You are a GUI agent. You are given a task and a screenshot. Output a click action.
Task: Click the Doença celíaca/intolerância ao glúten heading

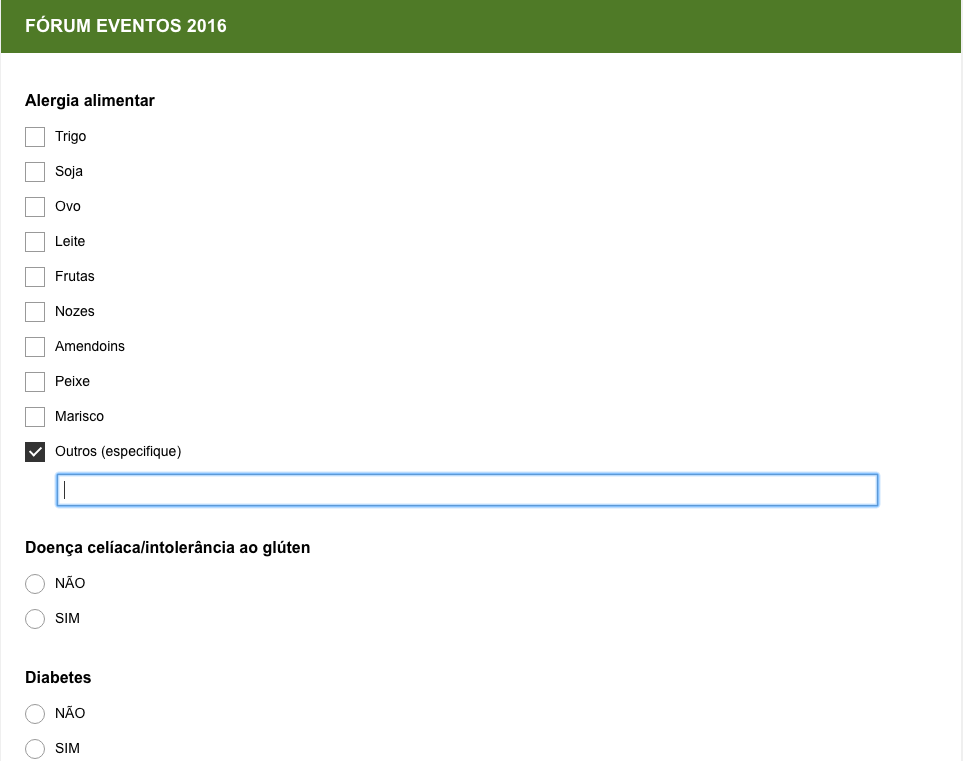click(x=168, y=548)
